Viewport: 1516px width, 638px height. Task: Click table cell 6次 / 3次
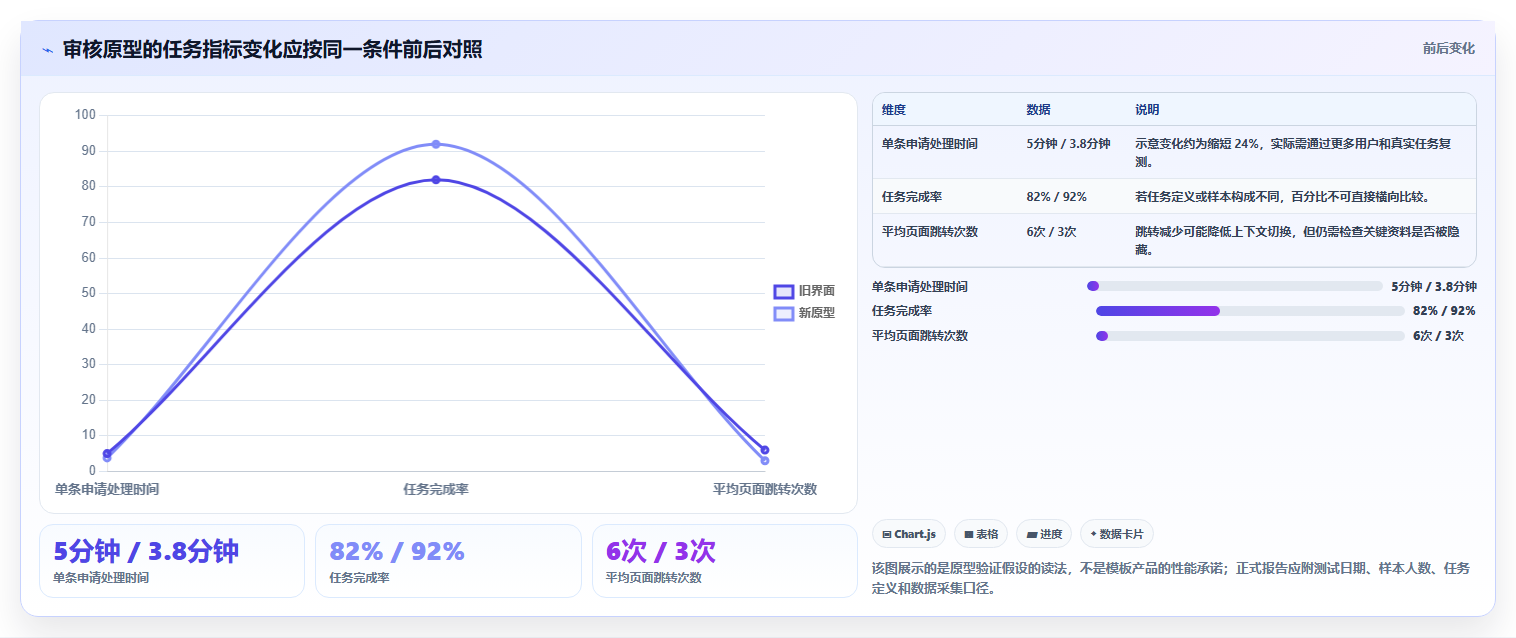pyautogui.click(x=1051, y=232)
